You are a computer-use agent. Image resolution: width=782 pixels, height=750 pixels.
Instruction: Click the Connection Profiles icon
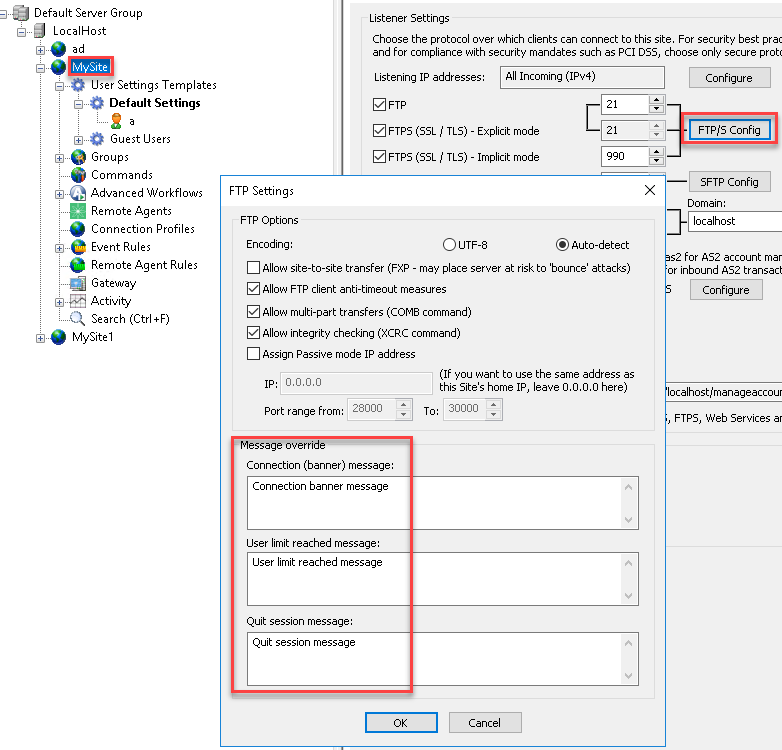[x=78, y=229]
